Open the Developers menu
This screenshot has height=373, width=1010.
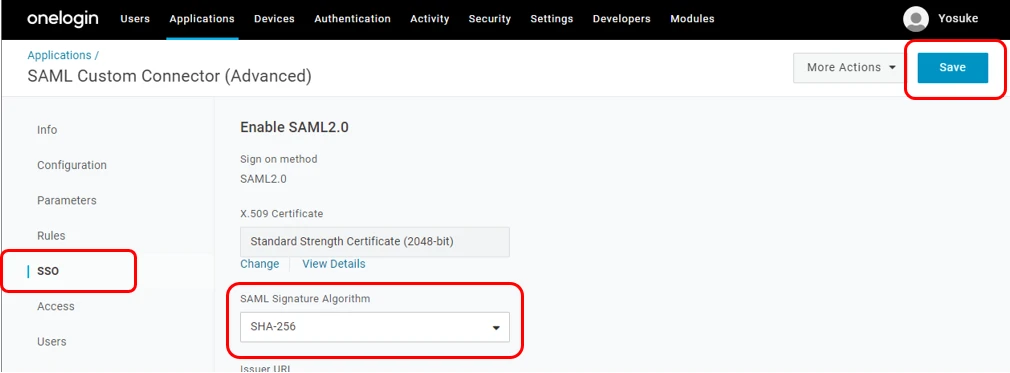tap(622, 19)
